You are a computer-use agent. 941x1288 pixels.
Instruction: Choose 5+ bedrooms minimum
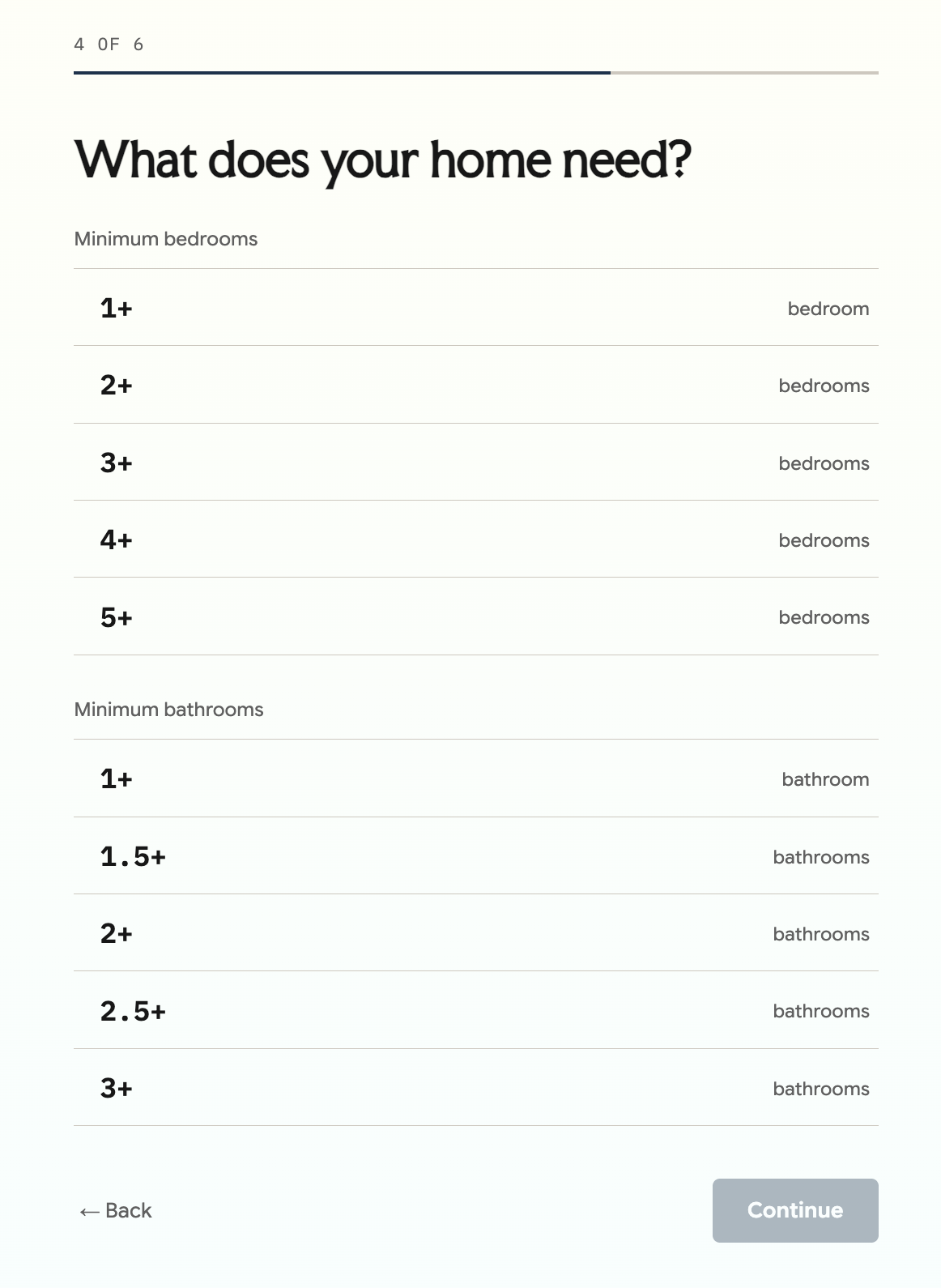tap(476, 616)
